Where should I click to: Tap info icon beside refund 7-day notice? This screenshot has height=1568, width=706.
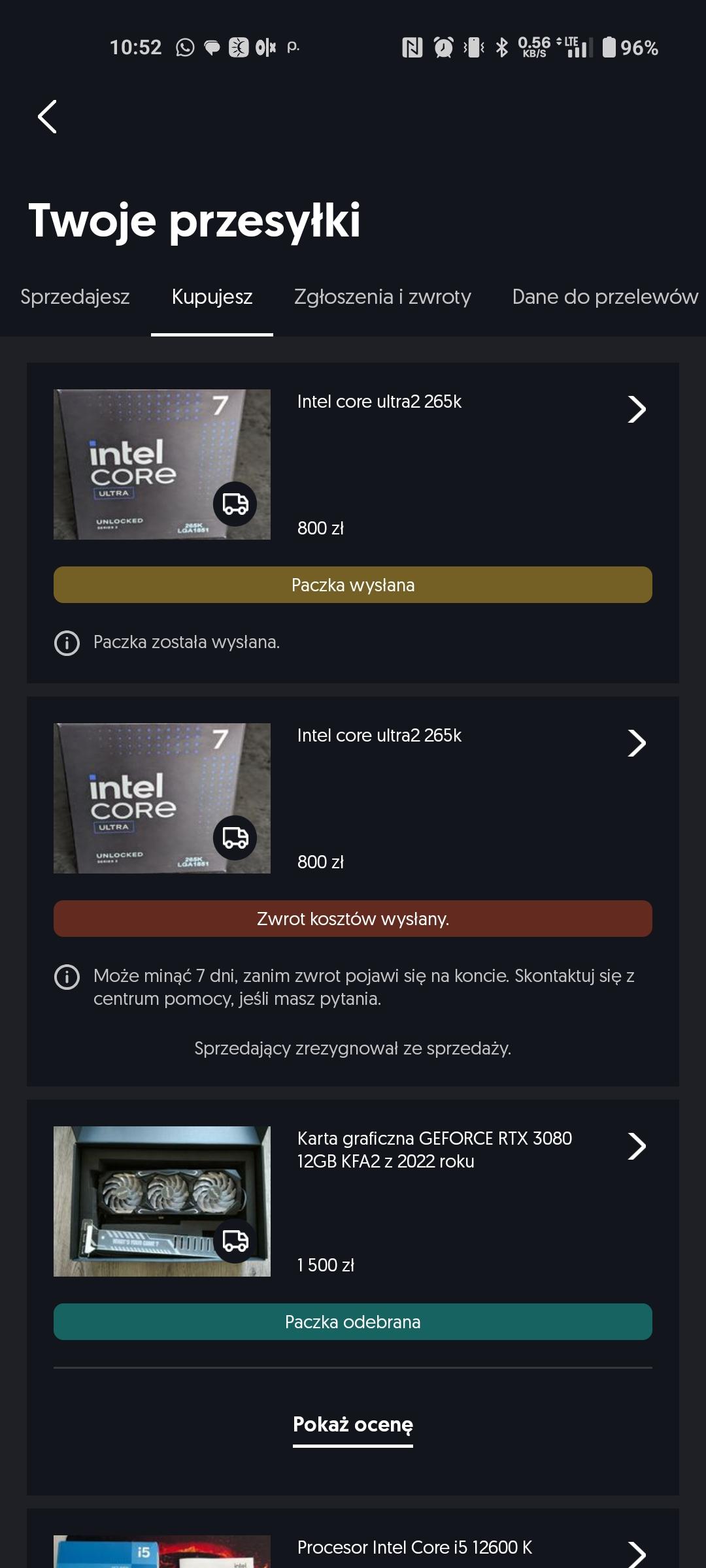point(67,977)
